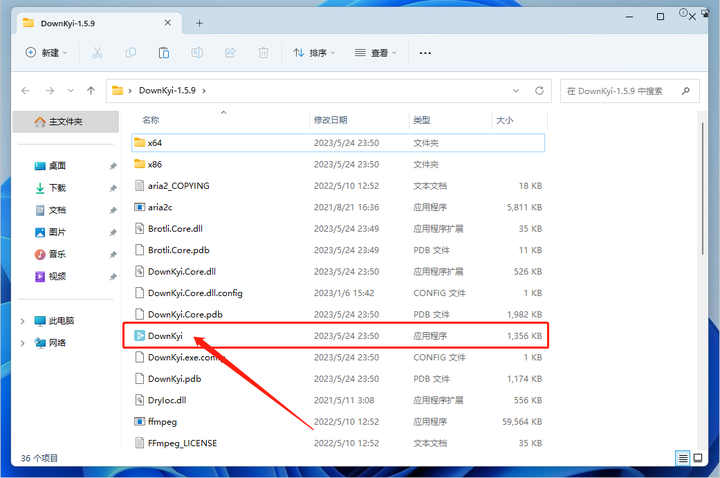Click the Share icon in toolbar

click(x=230, y=53)
